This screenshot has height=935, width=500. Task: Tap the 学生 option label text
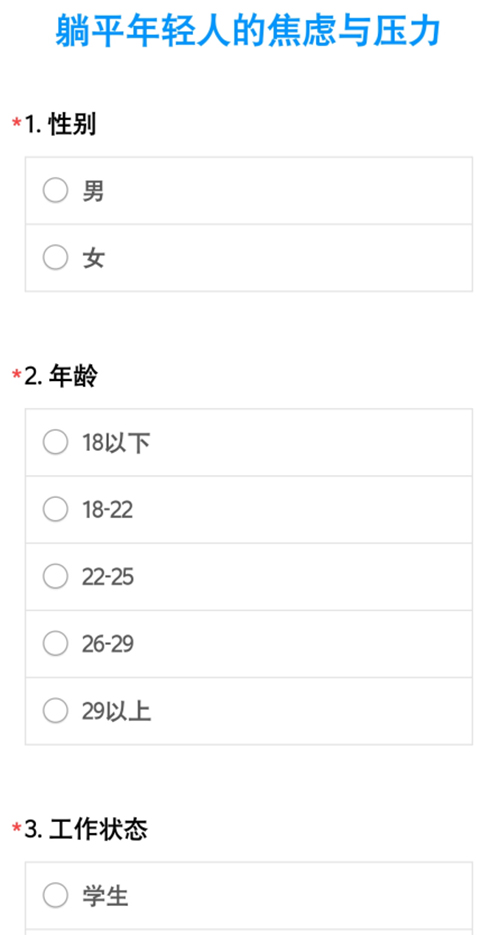click(105, 896)
